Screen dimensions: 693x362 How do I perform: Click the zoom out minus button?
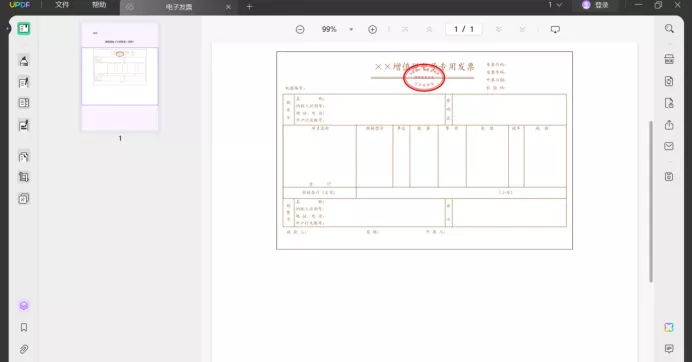pyautogui.click(x=300, y=29)
